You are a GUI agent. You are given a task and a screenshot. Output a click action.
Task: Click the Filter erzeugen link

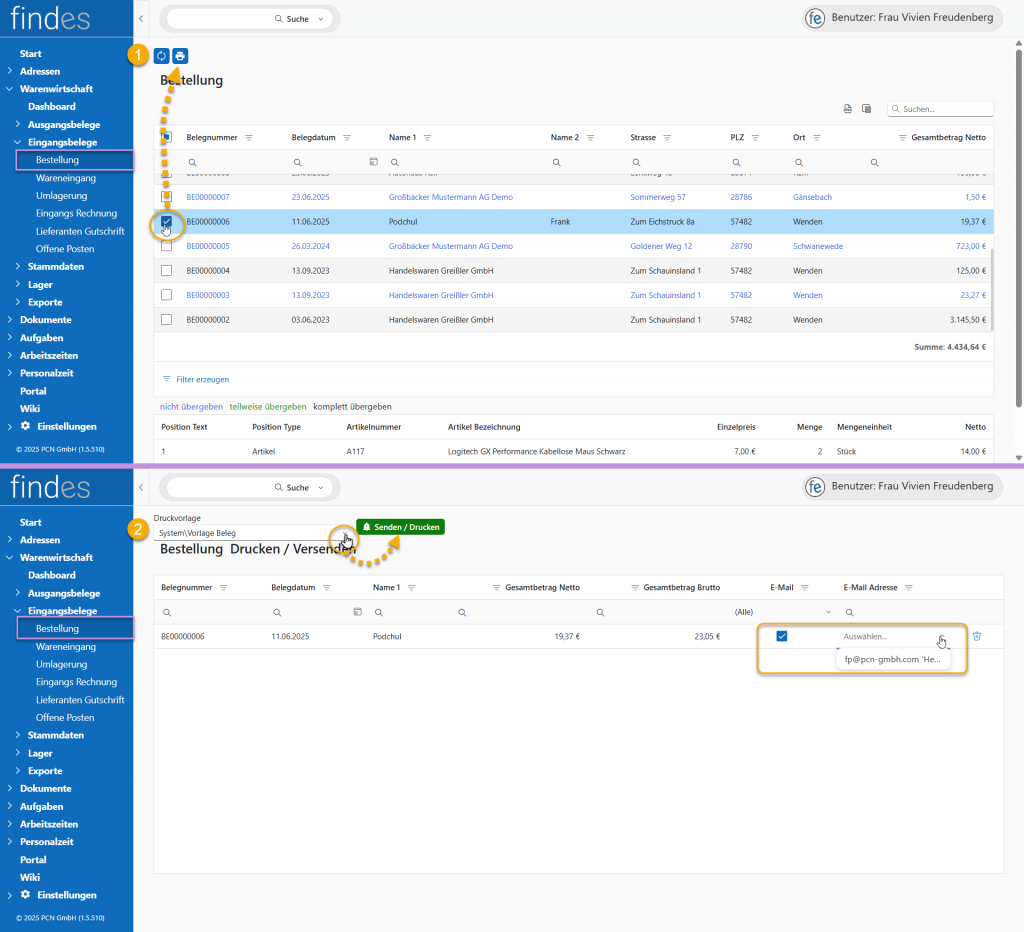[202, 380]
